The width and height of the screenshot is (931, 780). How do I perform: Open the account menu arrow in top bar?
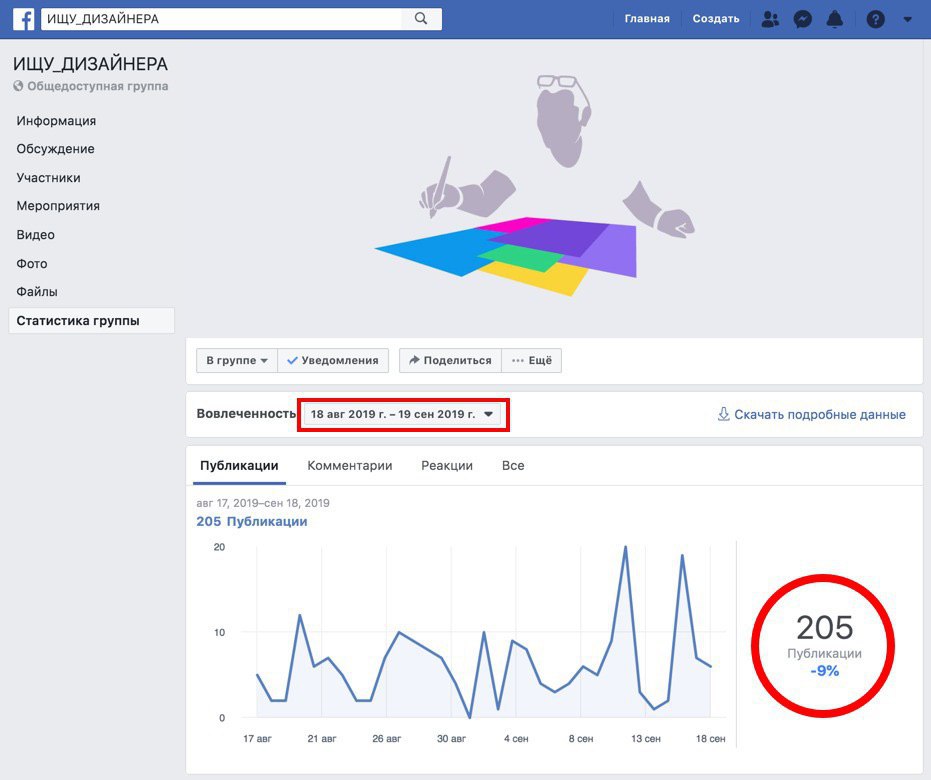tap(906, 18)
